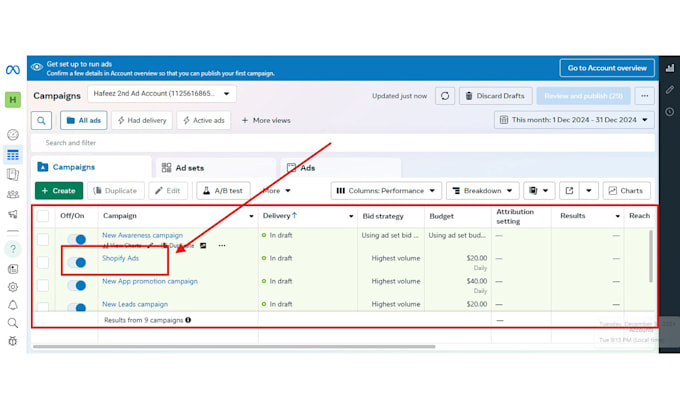Sort by the Delivery column header
This screenshot has width=680, height=409.
click(x=280, y=216)
